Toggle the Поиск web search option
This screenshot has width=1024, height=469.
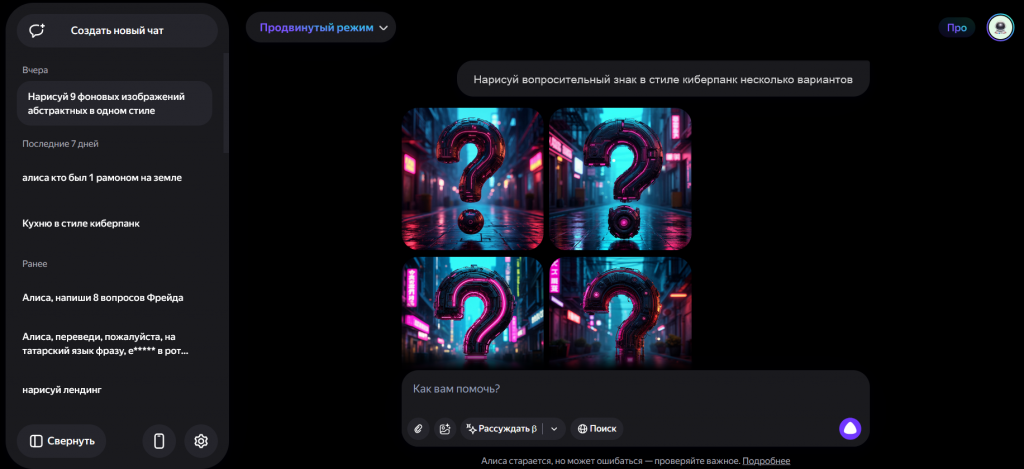click(597, 429)
